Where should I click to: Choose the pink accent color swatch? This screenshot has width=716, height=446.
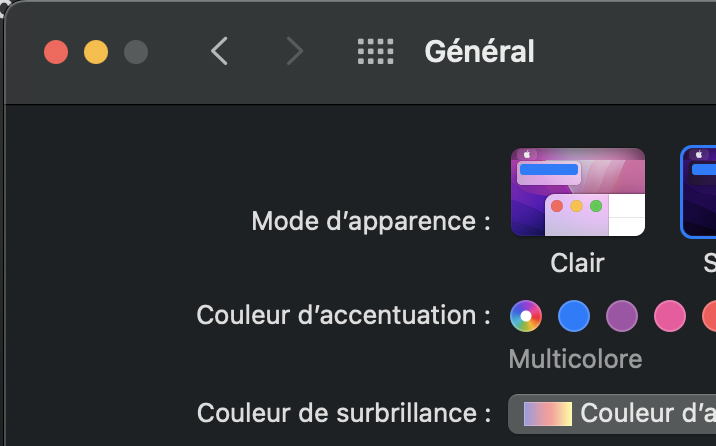[x=670, y=316]
